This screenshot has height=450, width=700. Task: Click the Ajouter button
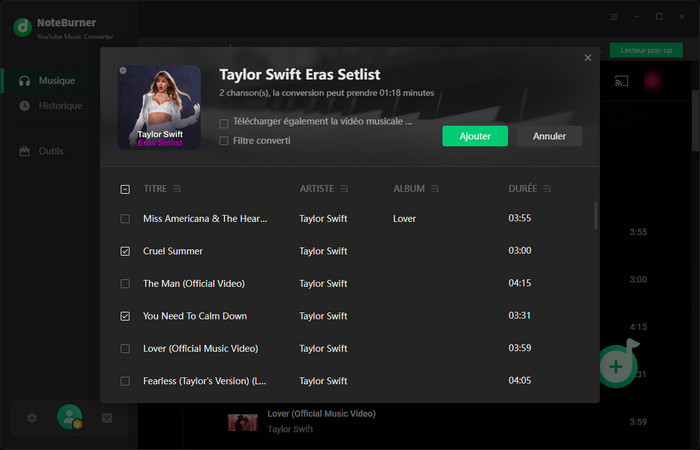[x=475, y=136]
